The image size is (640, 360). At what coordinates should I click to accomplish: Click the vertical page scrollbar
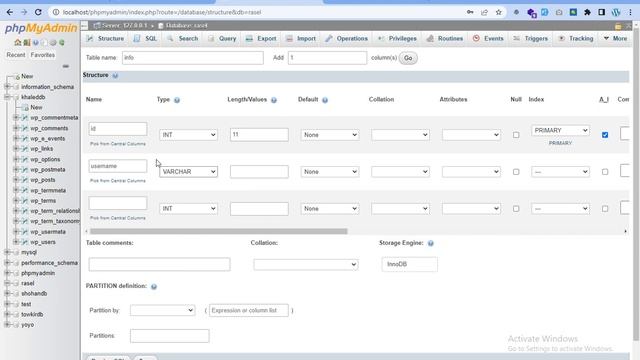point(636,184)
